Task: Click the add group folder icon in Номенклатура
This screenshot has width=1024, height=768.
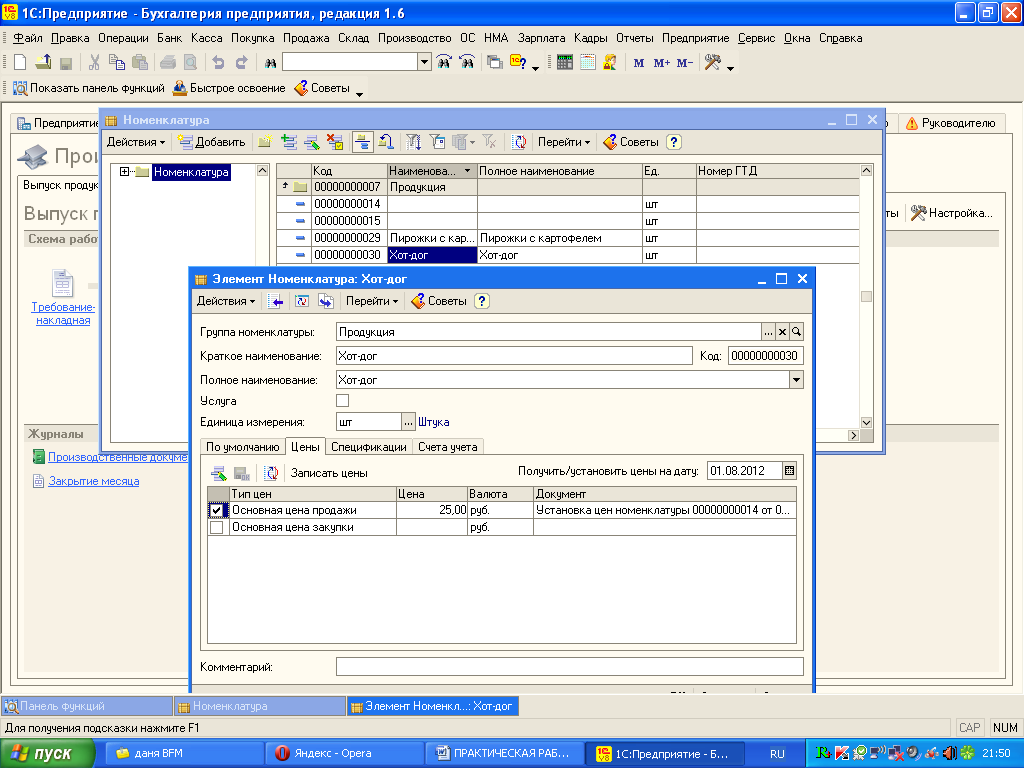Action: coord(264,142)
